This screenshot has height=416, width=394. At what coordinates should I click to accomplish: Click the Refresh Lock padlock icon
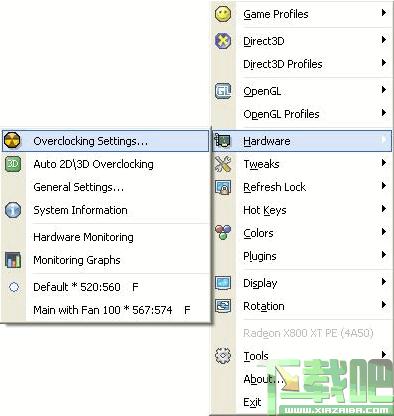point(223,187)
